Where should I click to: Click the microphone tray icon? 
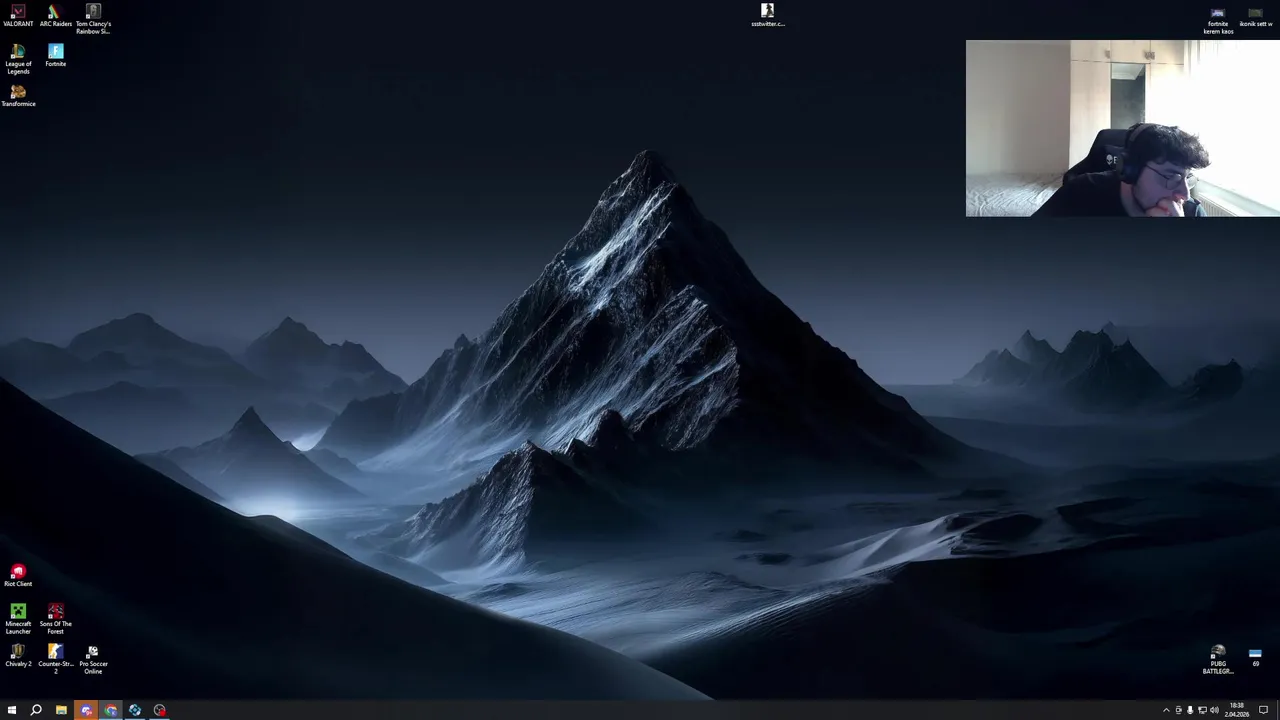(1190, 710)
